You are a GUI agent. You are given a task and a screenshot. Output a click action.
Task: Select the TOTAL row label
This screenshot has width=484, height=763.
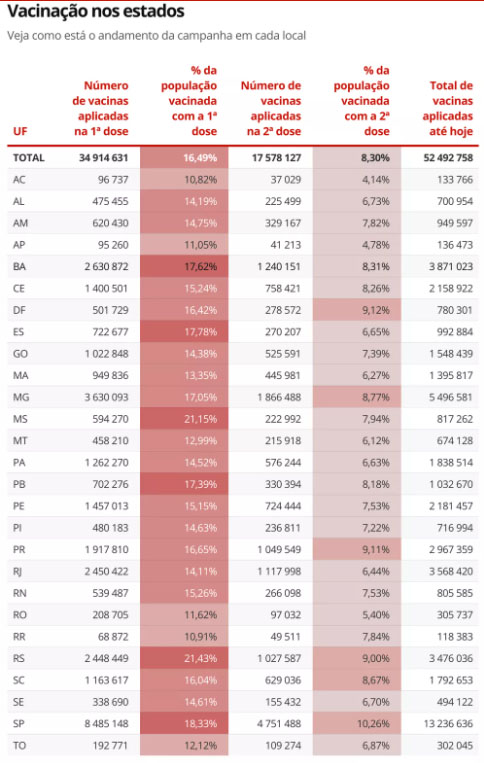coord(29,158)
